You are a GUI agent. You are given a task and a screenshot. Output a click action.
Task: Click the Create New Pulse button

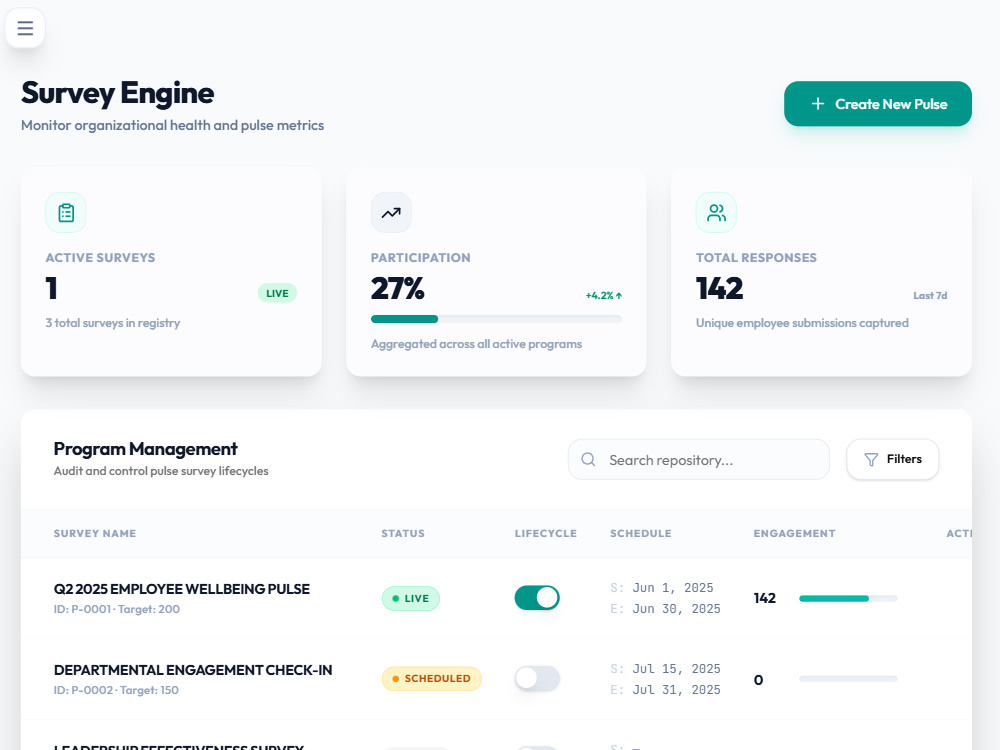pos(878,104)
